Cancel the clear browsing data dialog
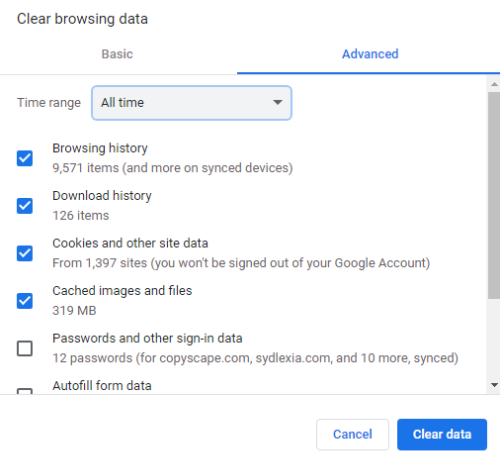 [x=352, y=434]
